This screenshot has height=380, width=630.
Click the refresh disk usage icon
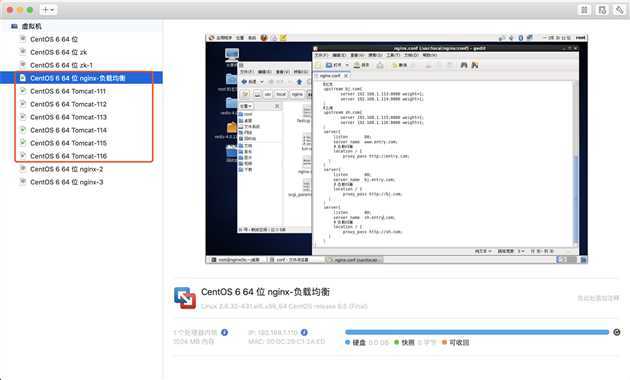coord(617,332)
